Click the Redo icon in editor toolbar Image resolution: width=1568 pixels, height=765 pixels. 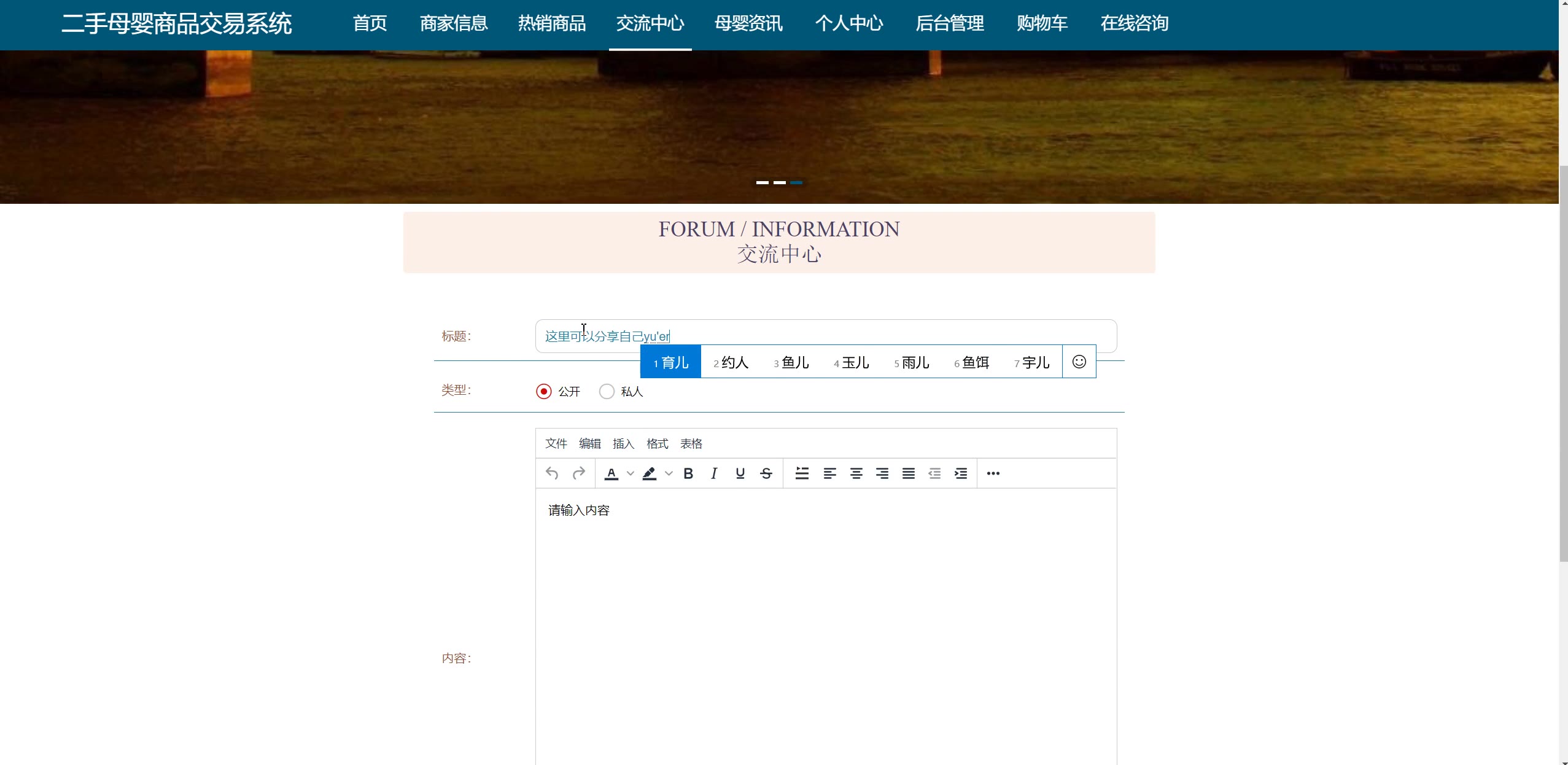(x=578, y=473)
